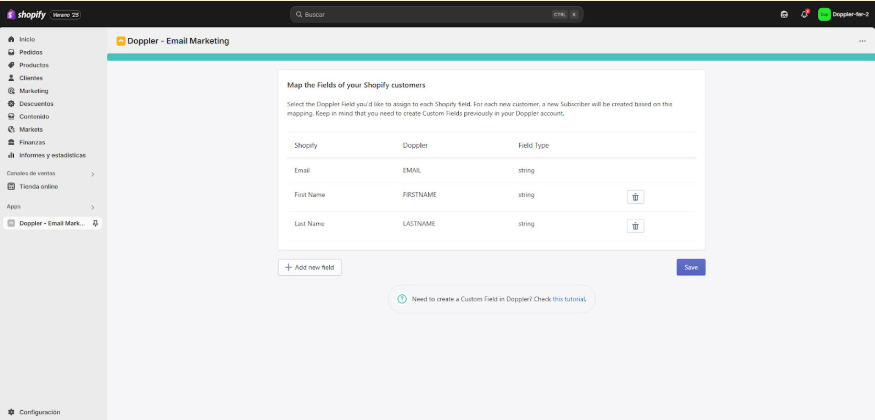Open the Doppler-fer-2 account menu
875x420 pixels.
click(843, 15)
